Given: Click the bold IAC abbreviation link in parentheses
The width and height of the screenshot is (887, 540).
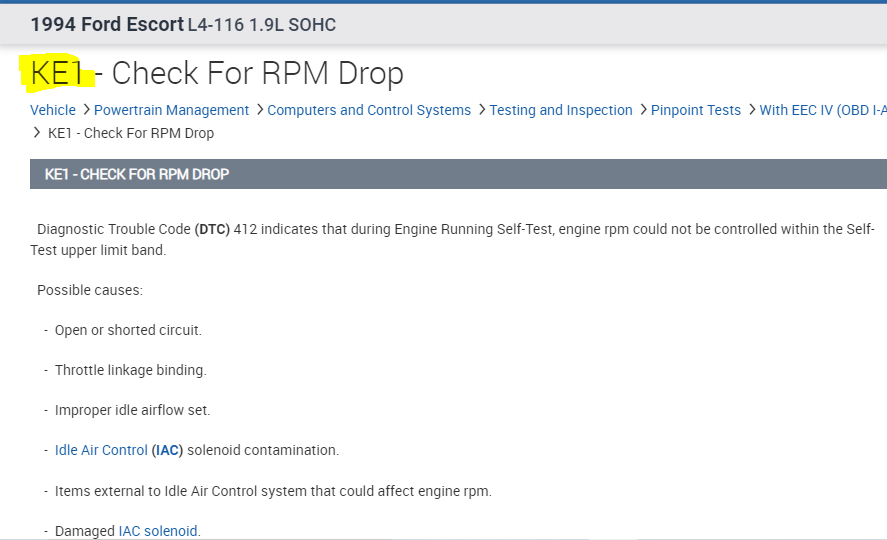Looking at the screenshot, I should [167, 450].
